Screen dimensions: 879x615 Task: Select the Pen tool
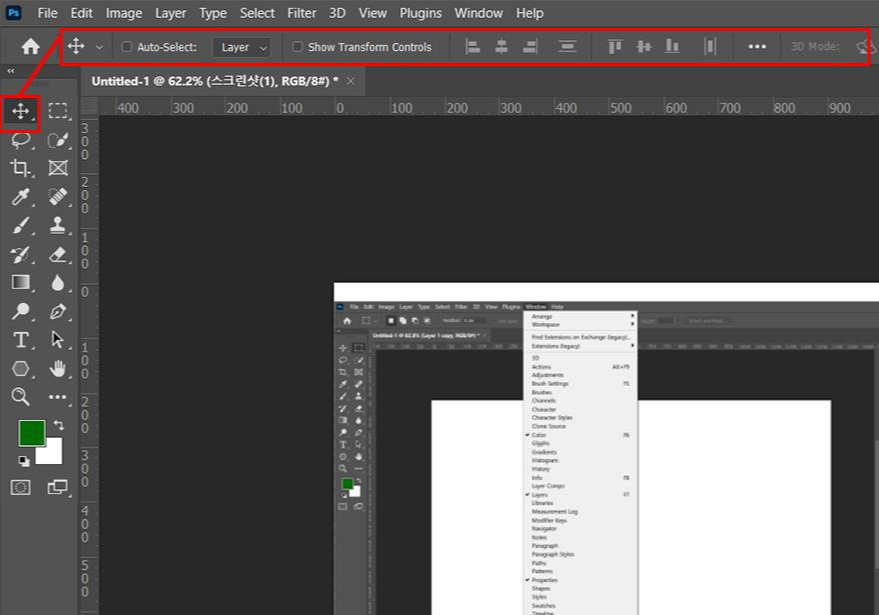[x=58, y=311]
